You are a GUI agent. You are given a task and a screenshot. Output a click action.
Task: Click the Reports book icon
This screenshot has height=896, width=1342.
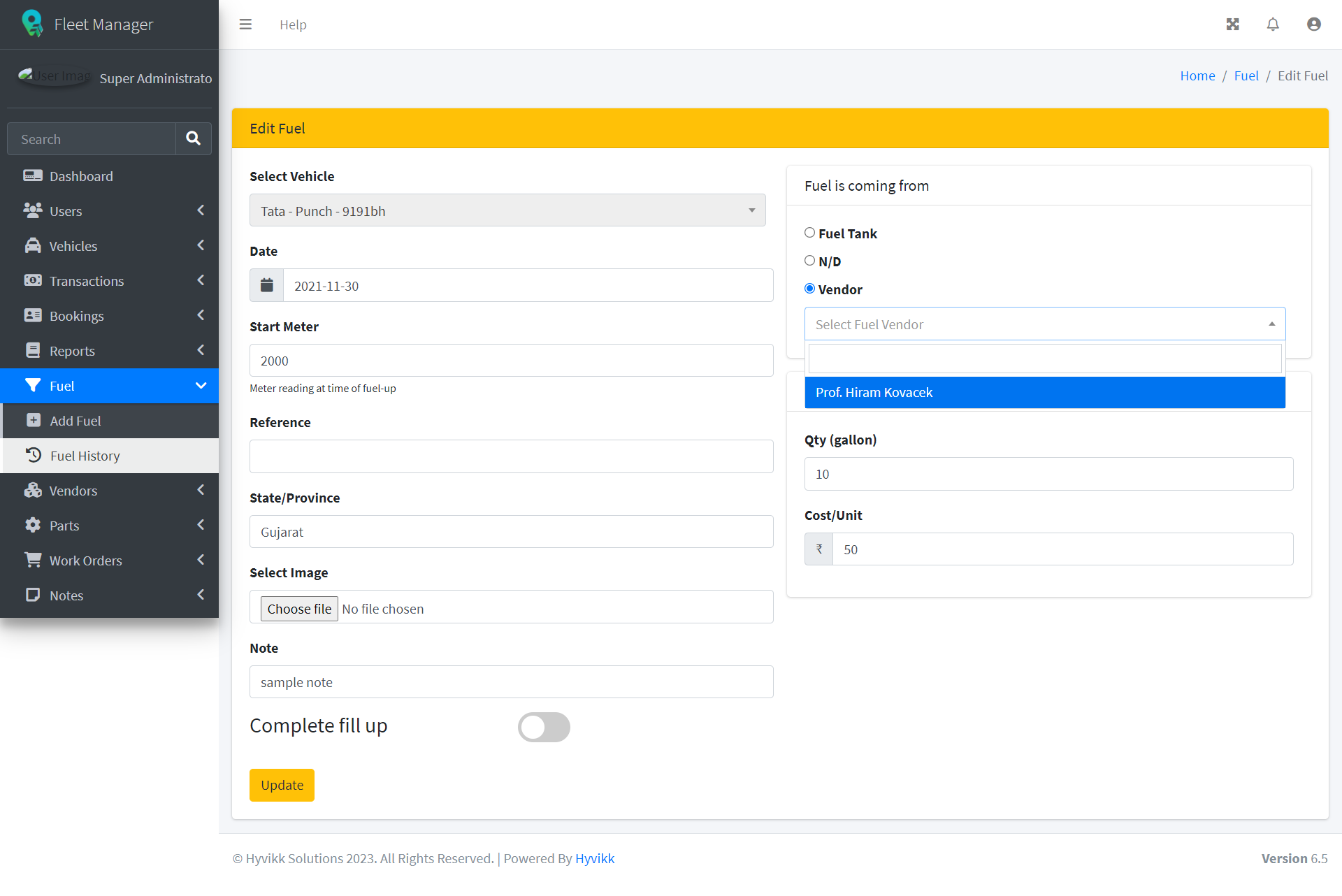coord(33,350)
